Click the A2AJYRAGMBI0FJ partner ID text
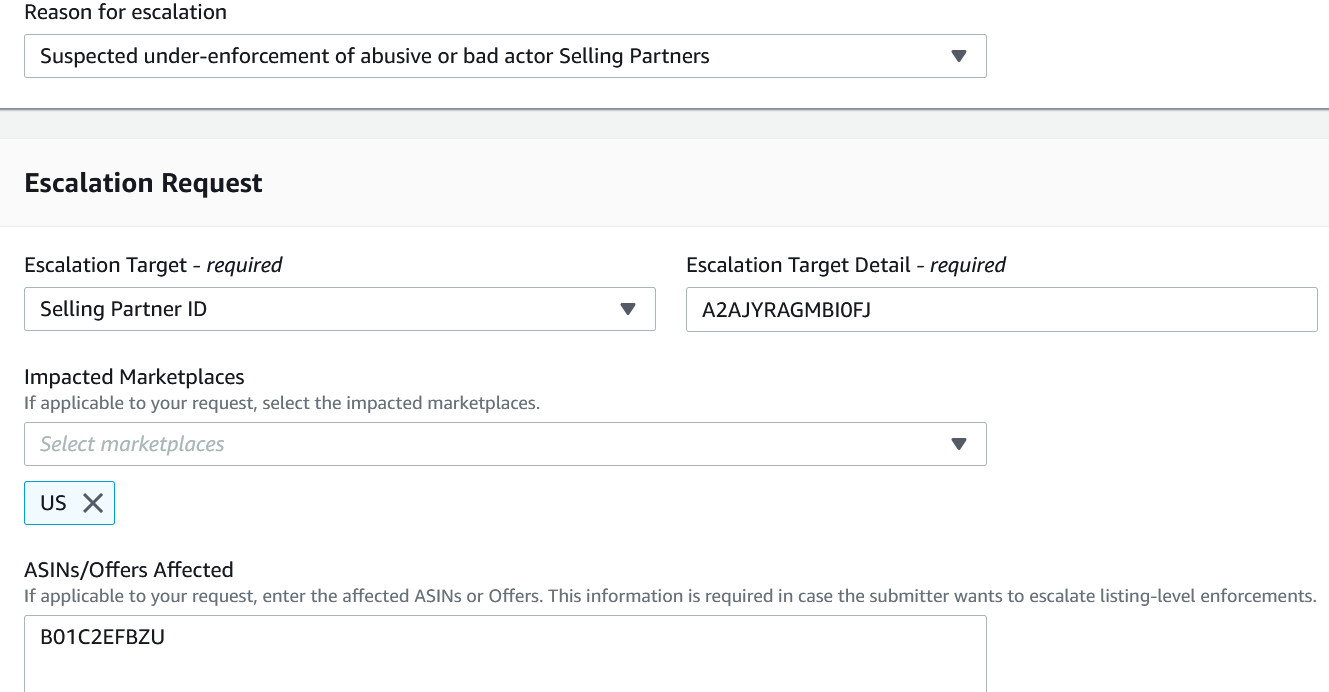The image size is (1329, 692). pyautogui.click(x=786, y=309)
